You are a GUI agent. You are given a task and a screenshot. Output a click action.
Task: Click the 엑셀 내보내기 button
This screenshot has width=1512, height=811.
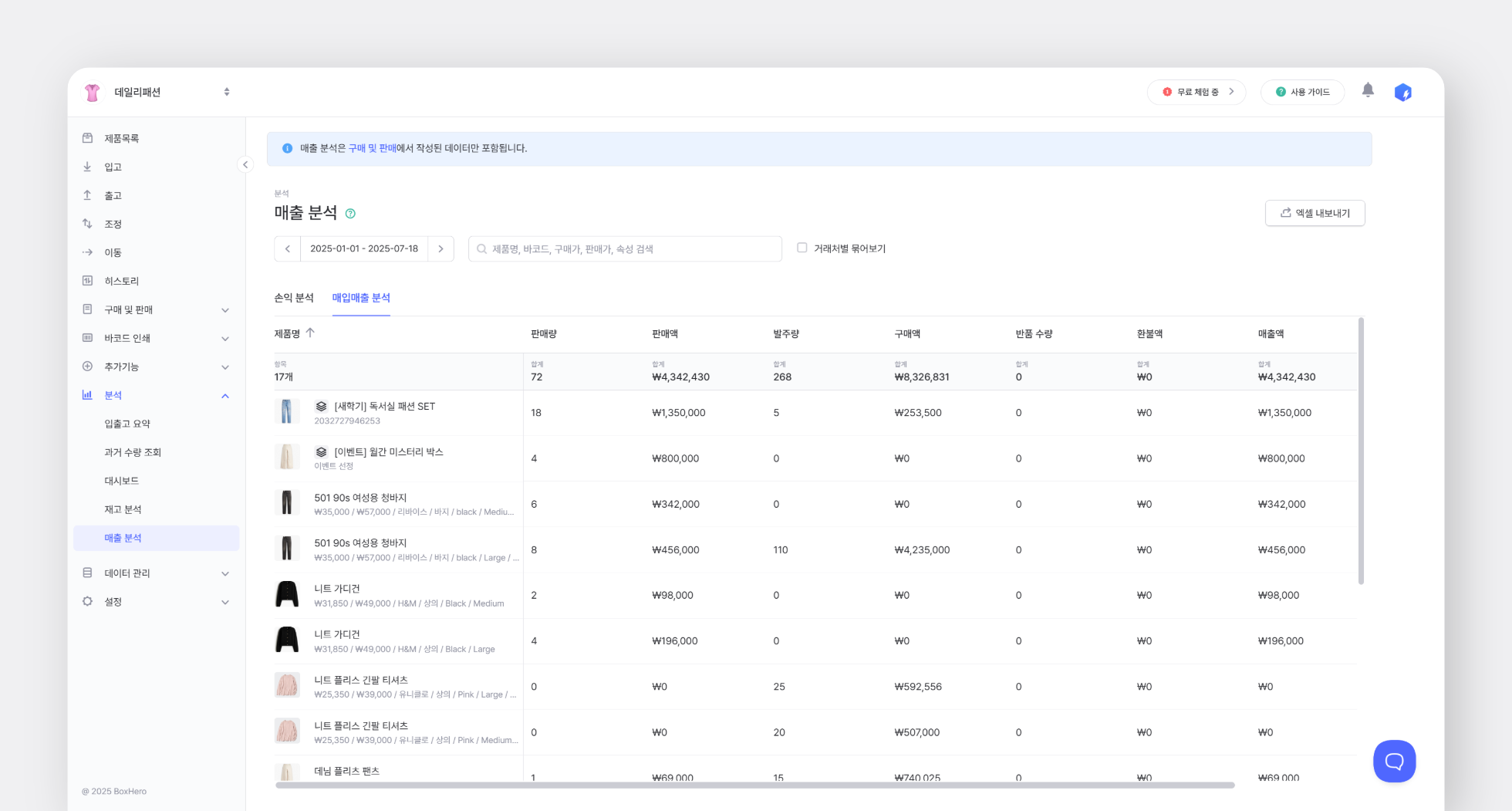coord(1315,213)
